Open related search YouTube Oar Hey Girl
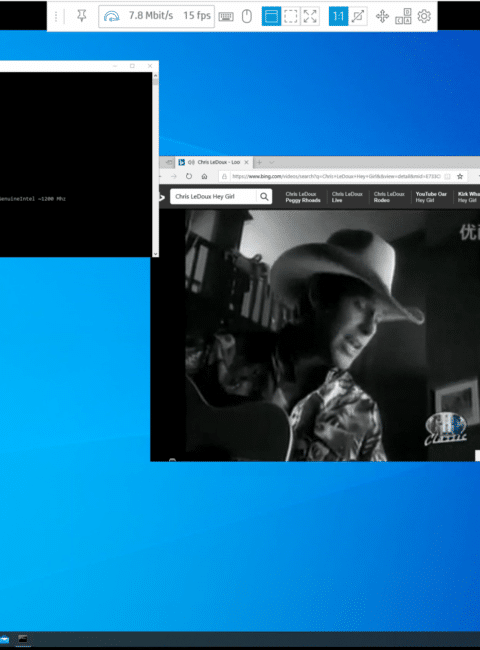480x650 pixels. pyautogui.click(x=431, y=197)
